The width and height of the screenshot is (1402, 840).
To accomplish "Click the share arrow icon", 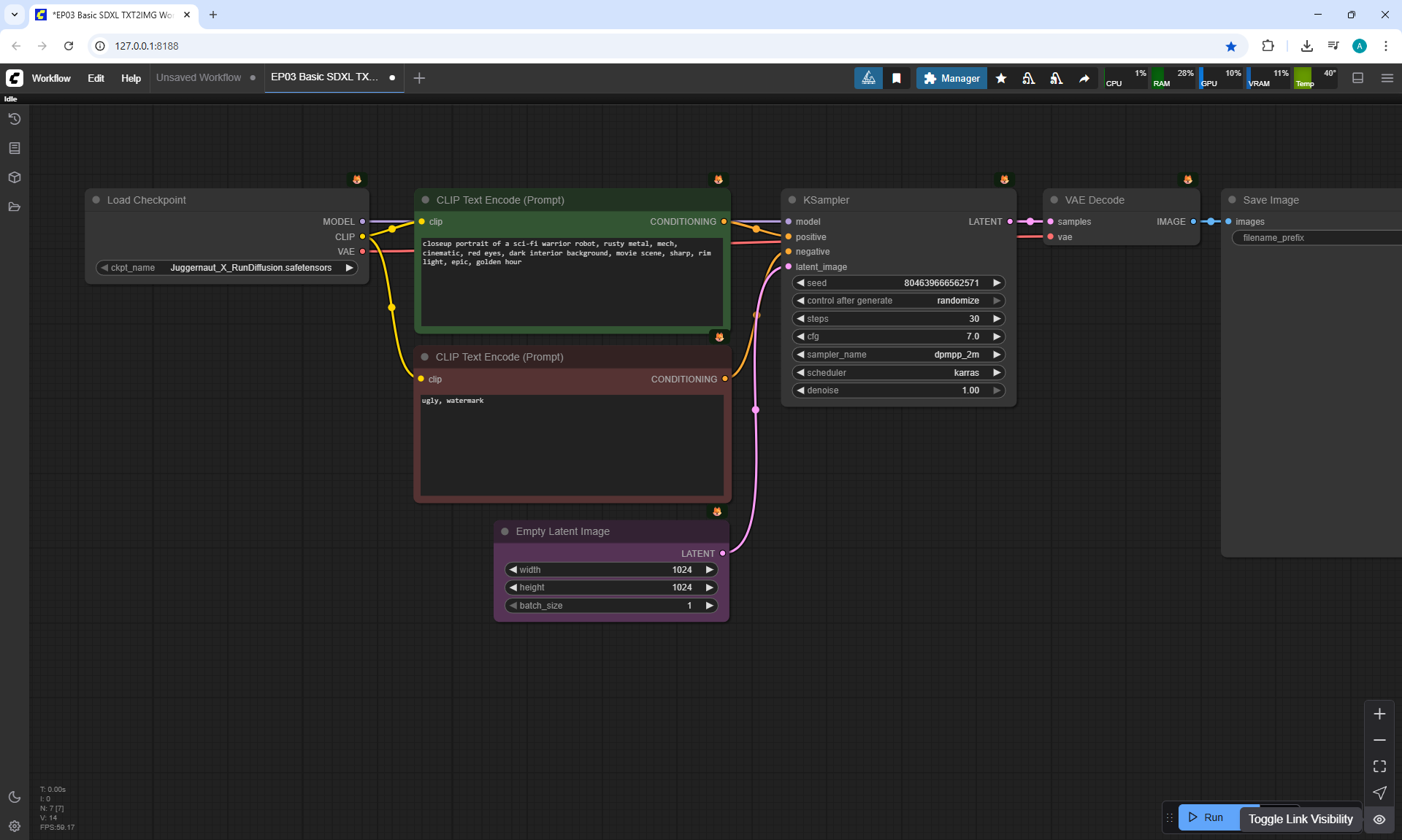I will tap(1084, 78).
